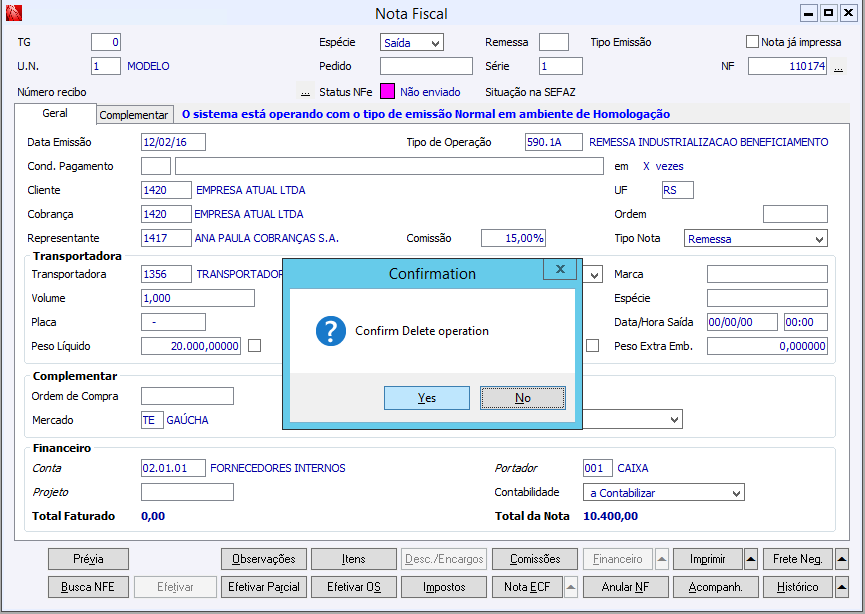
Task: Click the Peso Líquido value field
Action: [191, 346]
